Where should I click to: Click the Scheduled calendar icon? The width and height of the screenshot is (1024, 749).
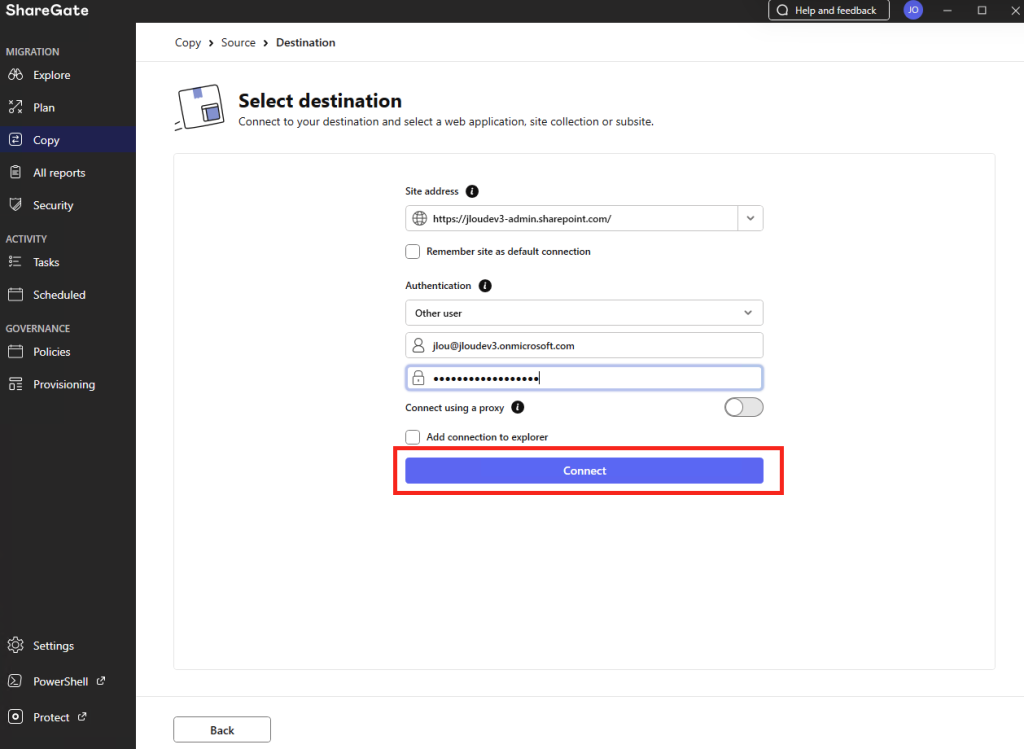coord(16,295)
